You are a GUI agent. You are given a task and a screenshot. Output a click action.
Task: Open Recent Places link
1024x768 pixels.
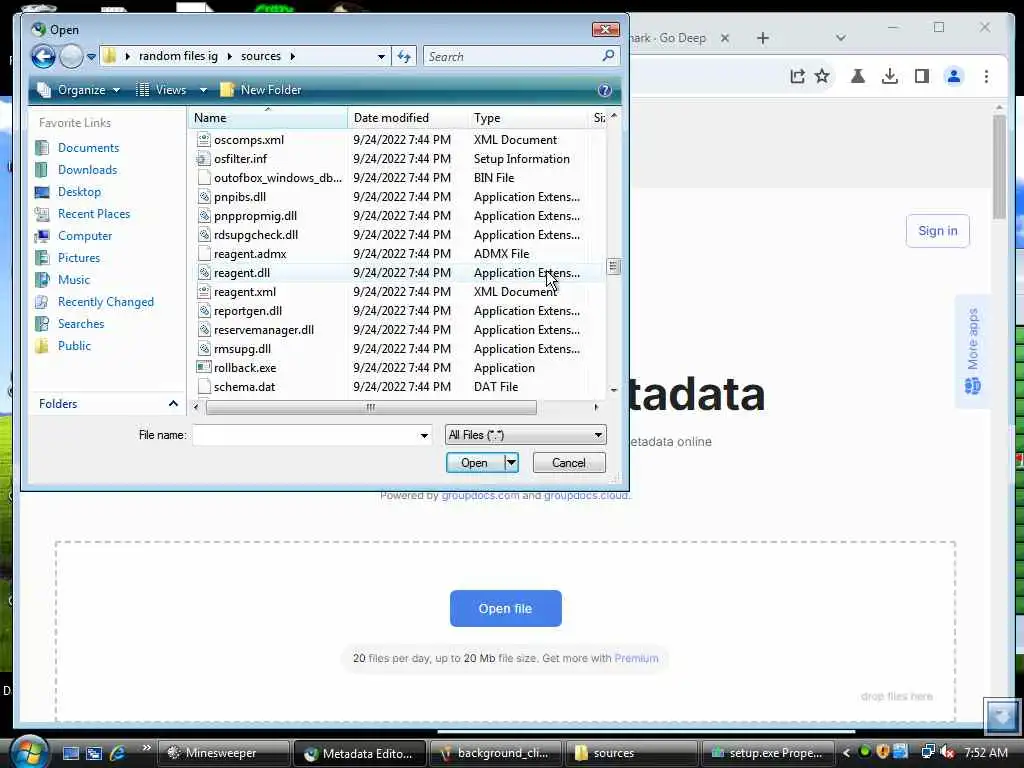[93, 214]
